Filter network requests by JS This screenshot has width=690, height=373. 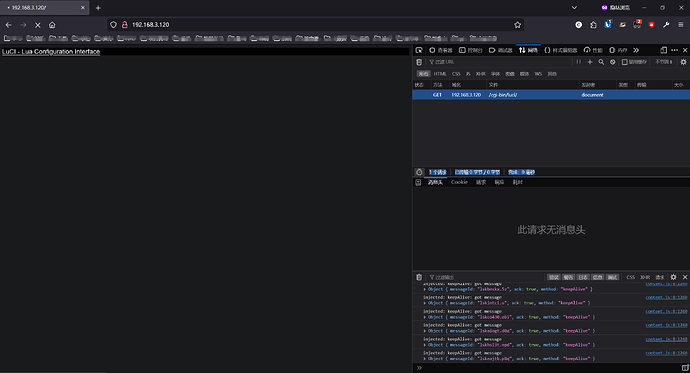tap(468, 74)
